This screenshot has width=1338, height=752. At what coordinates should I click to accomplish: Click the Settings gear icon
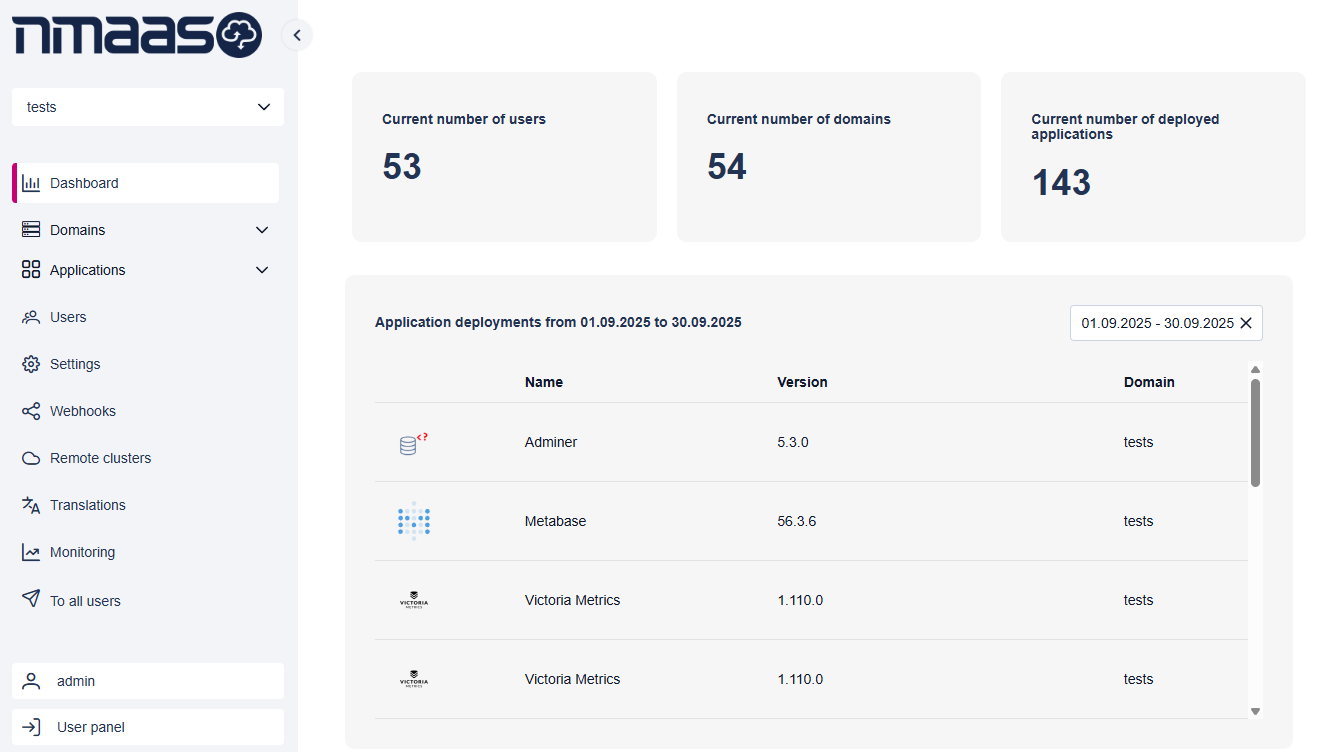31,364
